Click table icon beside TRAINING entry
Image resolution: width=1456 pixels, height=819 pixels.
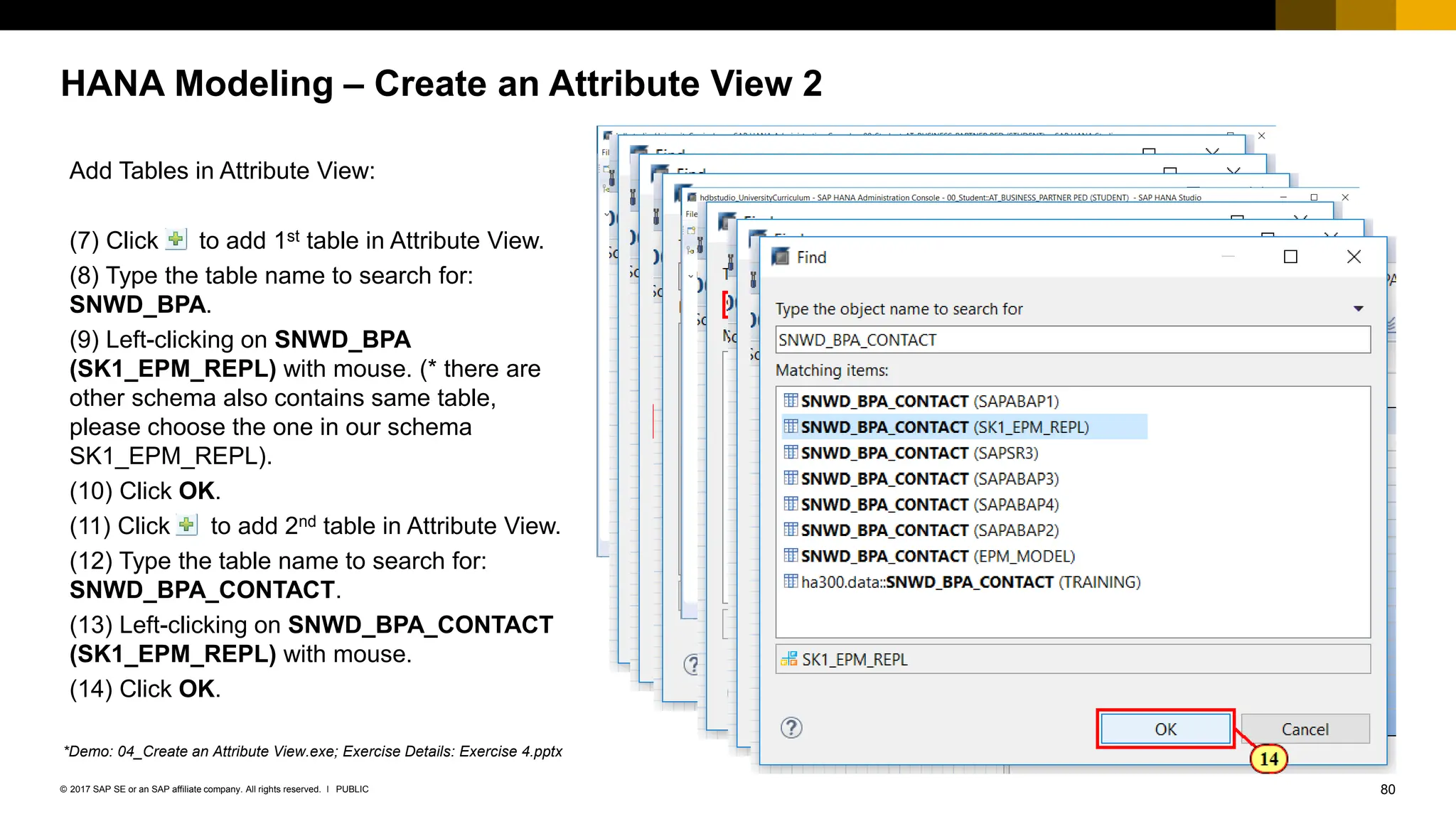coord(791,581)
